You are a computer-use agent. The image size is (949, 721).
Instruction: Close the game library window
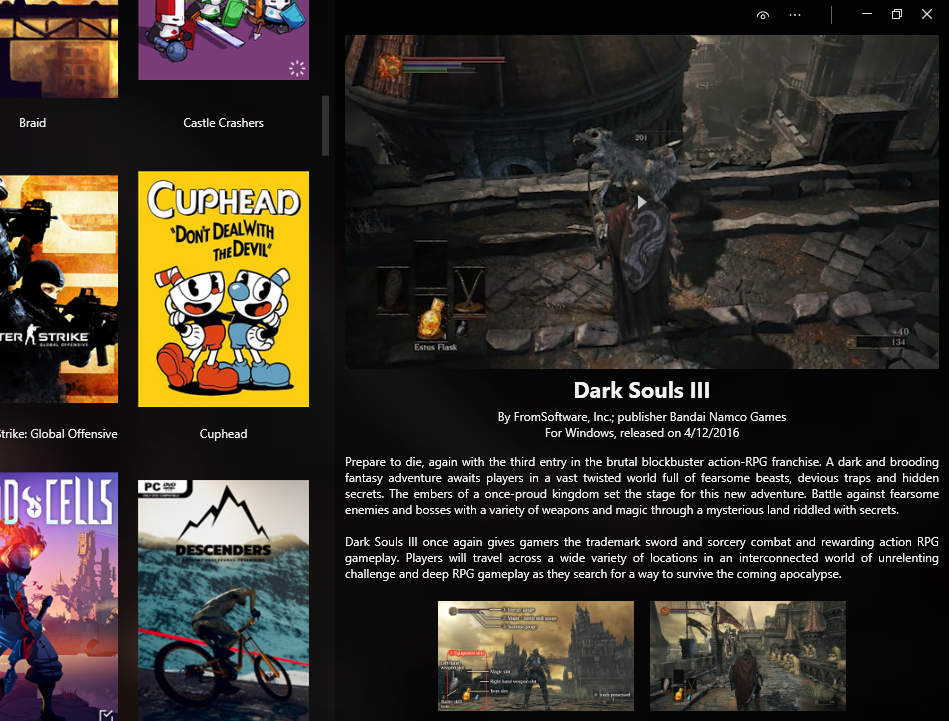click(927, 14)
